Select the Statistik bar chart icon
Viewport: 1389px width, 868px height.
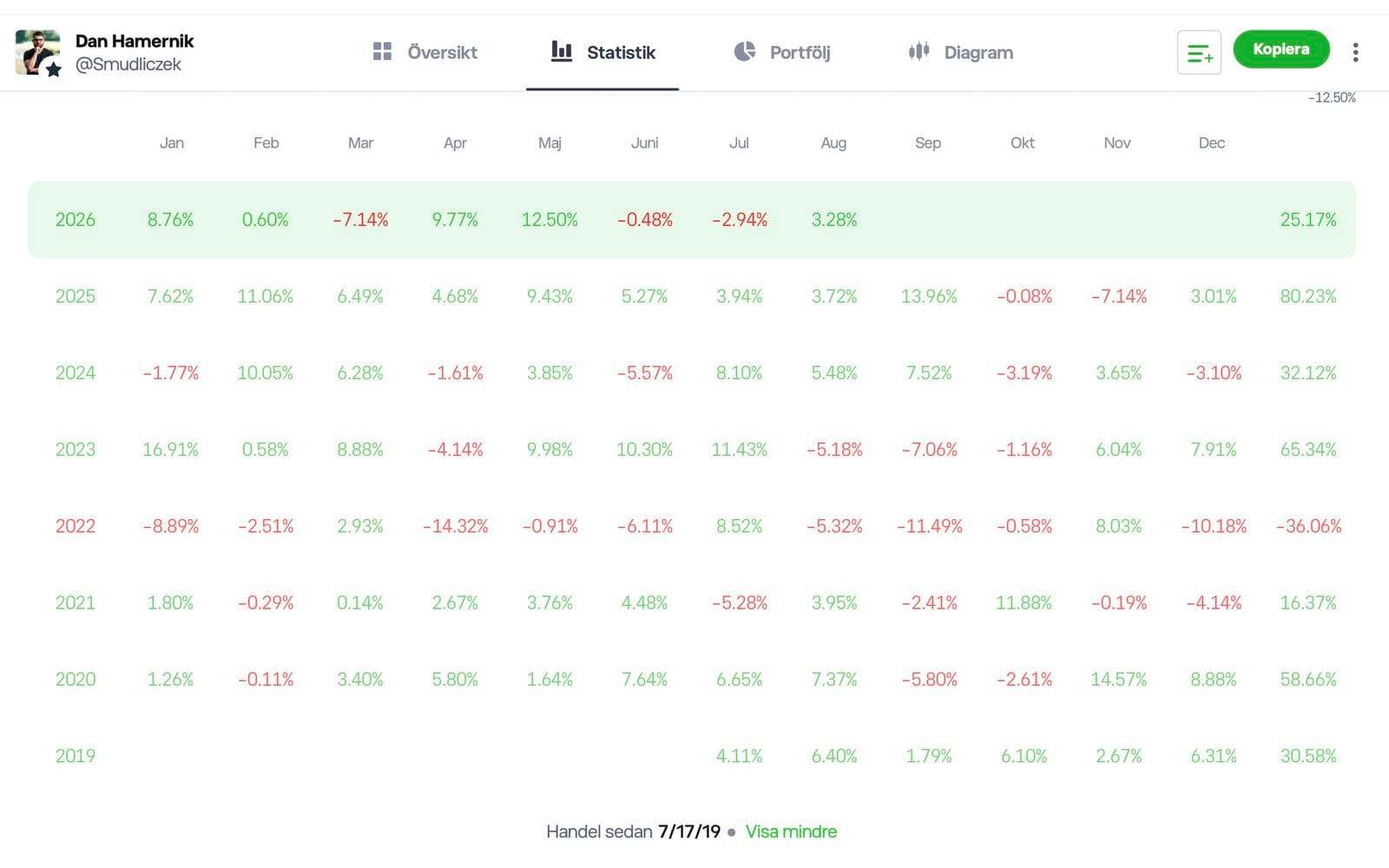(562, 51)
